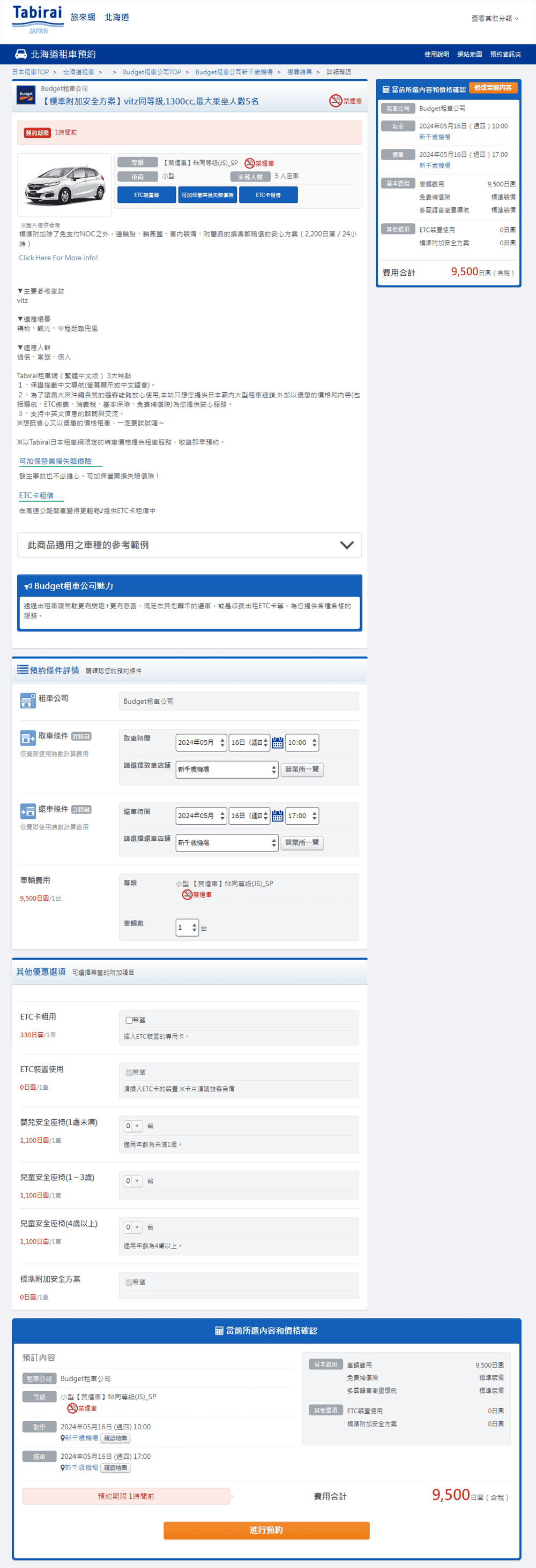Open the pickup store 新千歲機場 dropdown

pyautogui.click(x=227, y=770)
